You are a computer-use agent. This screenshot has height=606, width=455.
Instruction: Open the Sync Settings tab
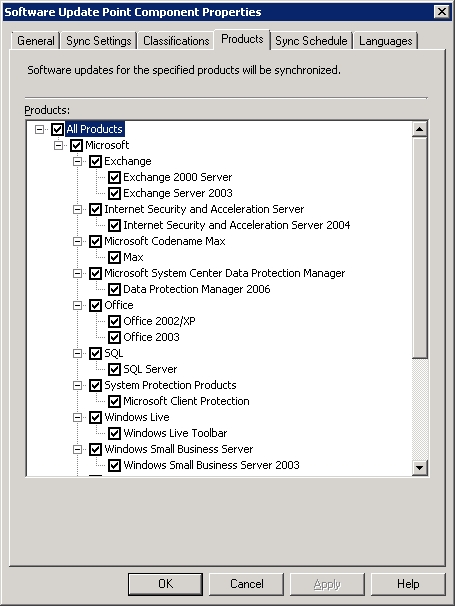point(99,41)
